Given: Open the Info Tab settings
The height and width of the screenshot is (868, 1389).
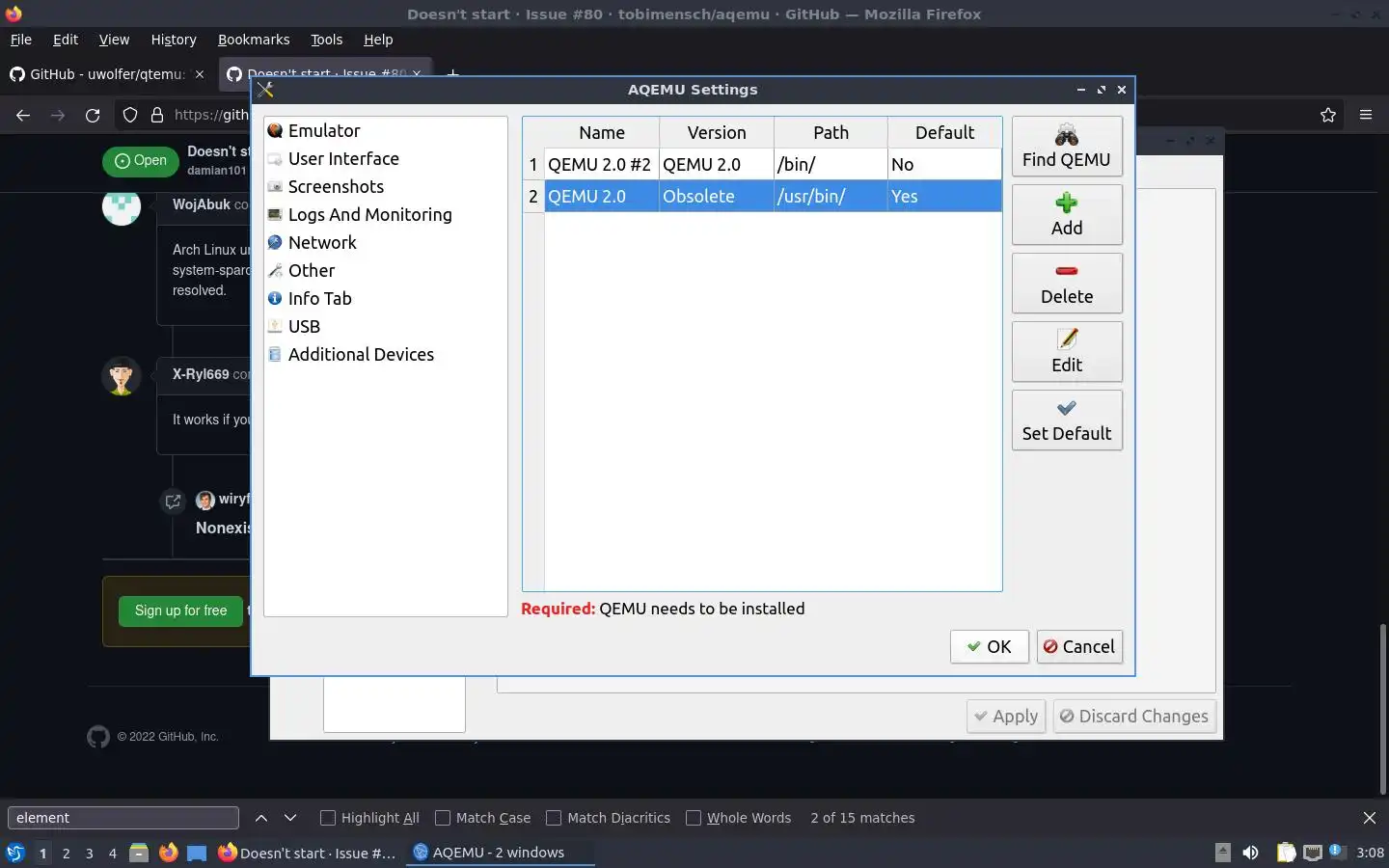Looking at the screenshot, I should click(x=310, y=298).
